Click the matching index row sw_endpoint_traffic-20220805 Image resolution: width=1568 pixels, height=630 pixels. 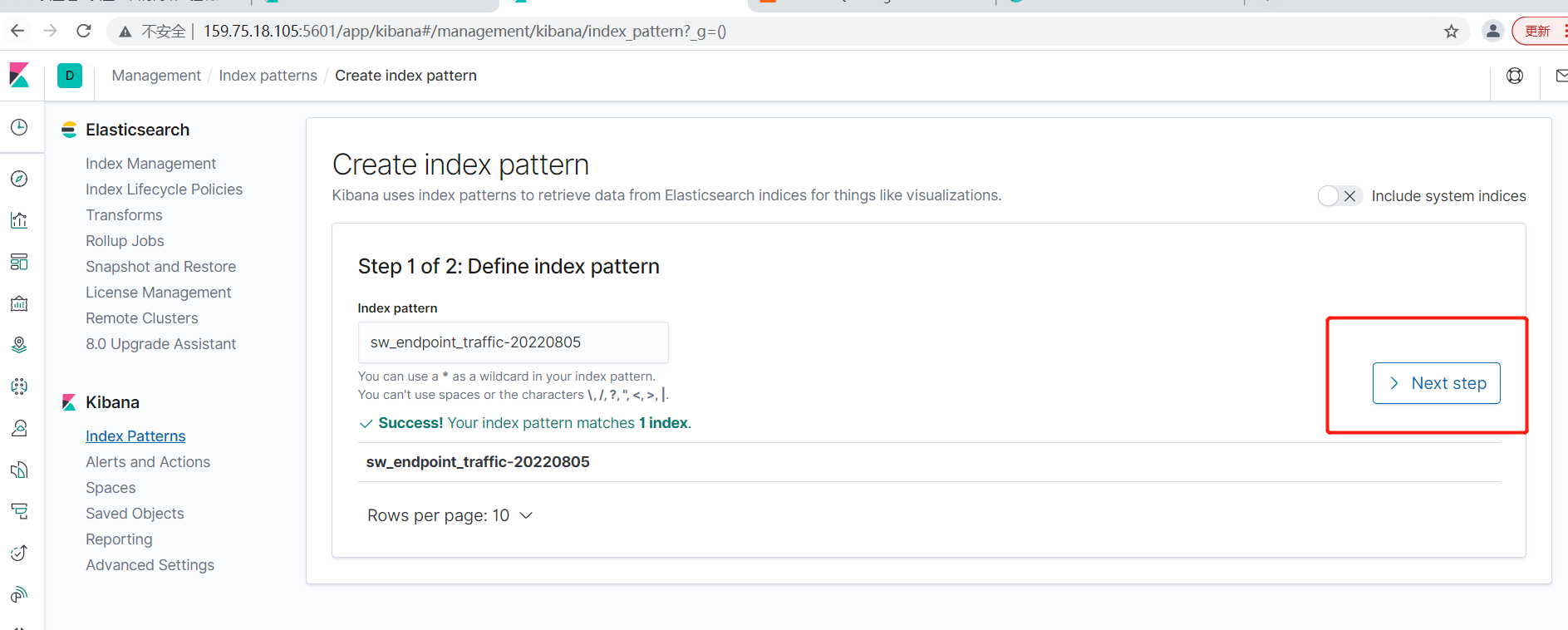click(929, 462)
